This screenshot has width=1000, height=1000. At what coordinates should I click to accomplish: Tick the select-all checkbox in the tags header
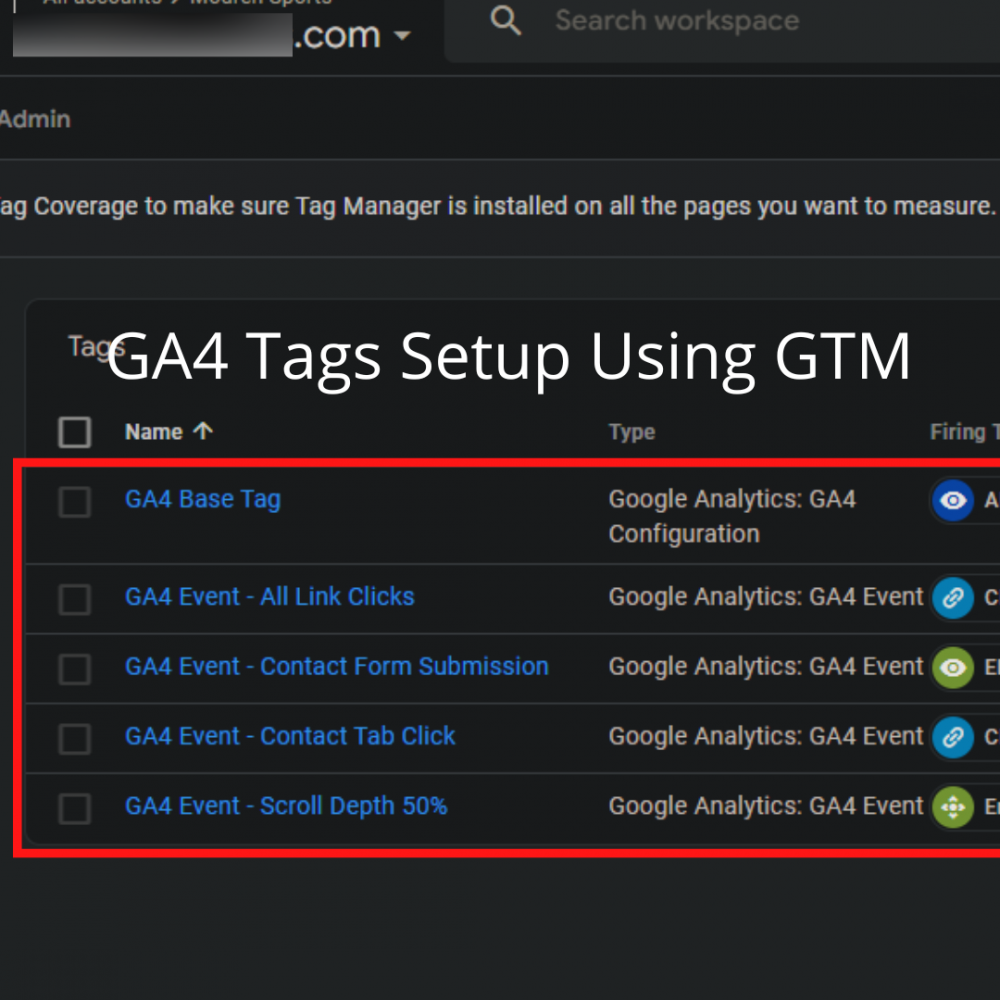click(75, 432)
